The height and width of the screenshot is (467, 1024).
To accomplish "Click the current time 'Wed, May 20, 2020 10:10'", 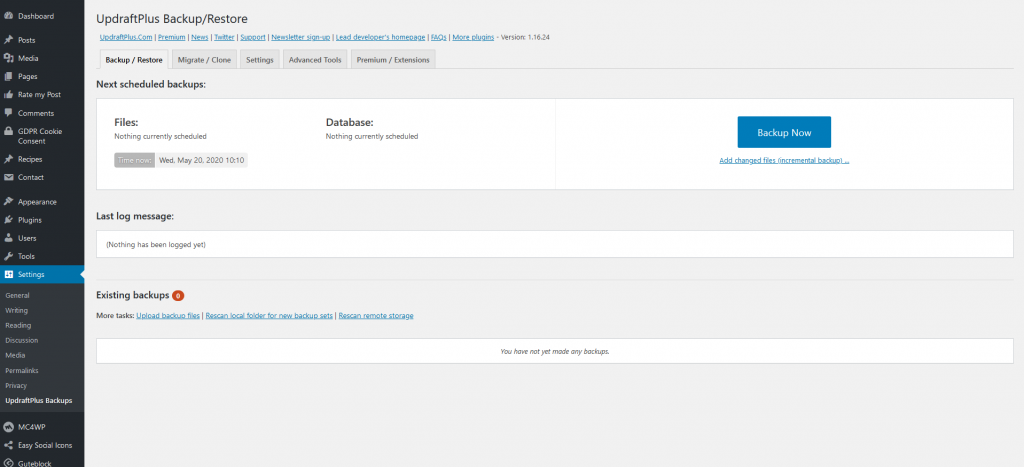I will pos(201,160).
